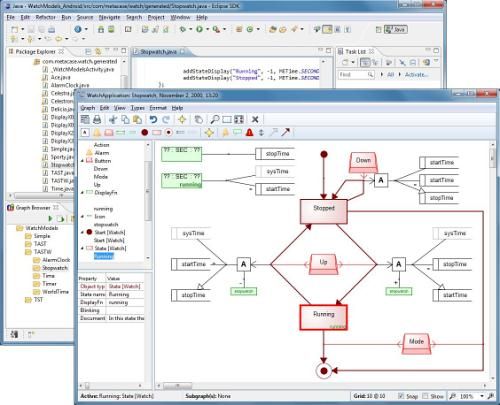Open the Format menu
The width and height of the screenshot is (500, 405).
point(158,108)
